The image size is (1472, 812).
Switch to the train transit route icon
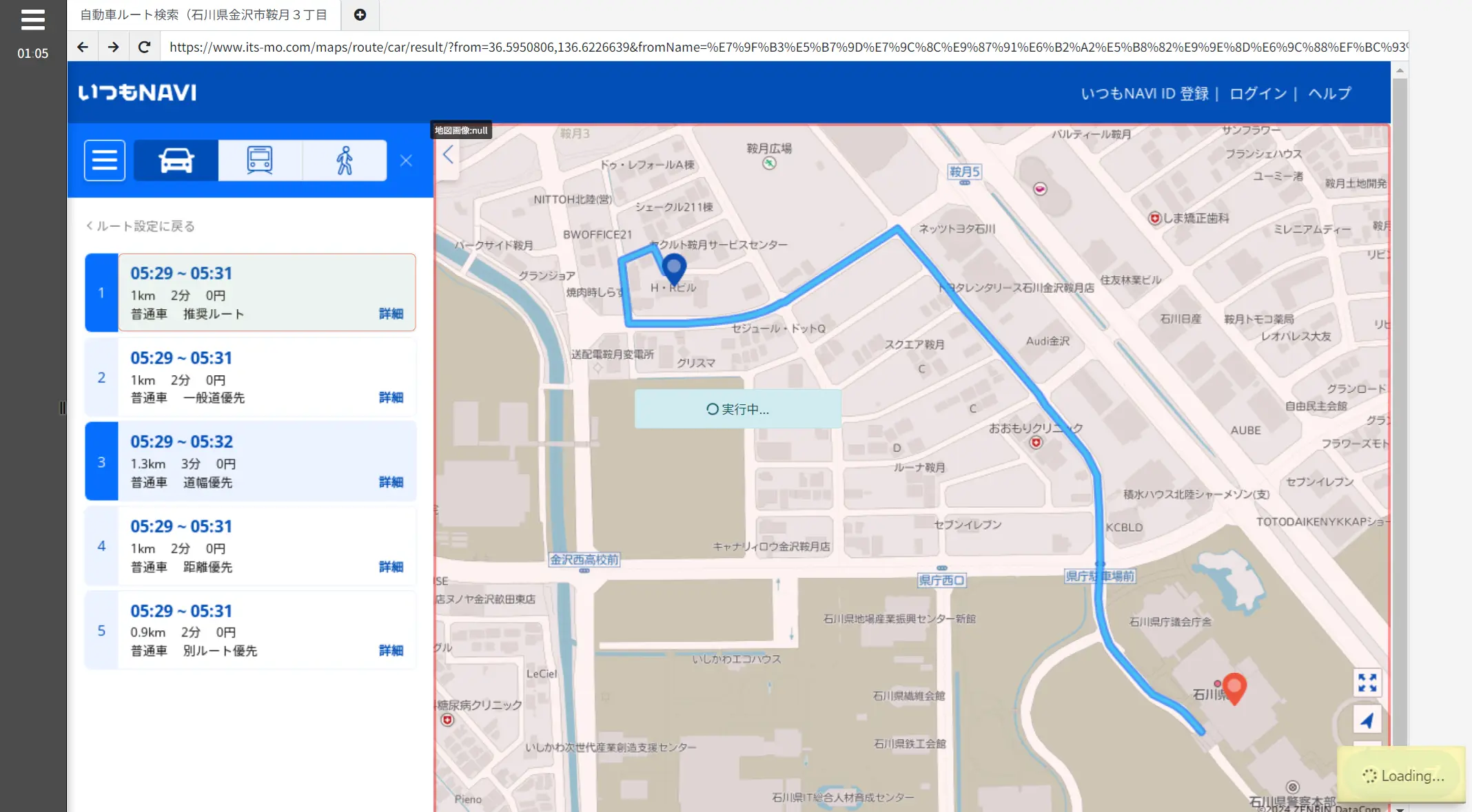click(260, 160)
